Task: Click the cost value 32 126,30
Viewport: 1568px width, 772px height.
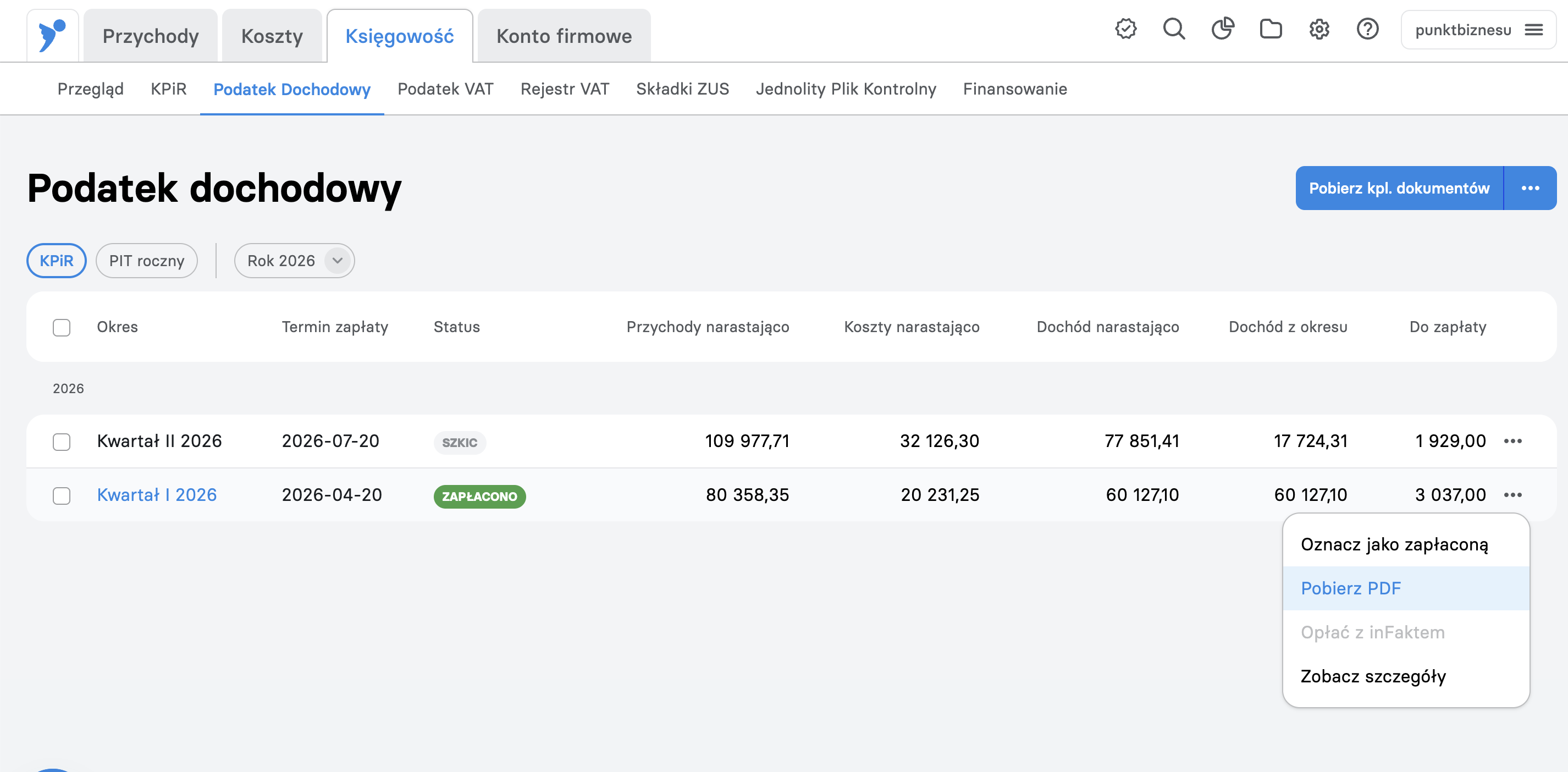Action: (940, 441)
